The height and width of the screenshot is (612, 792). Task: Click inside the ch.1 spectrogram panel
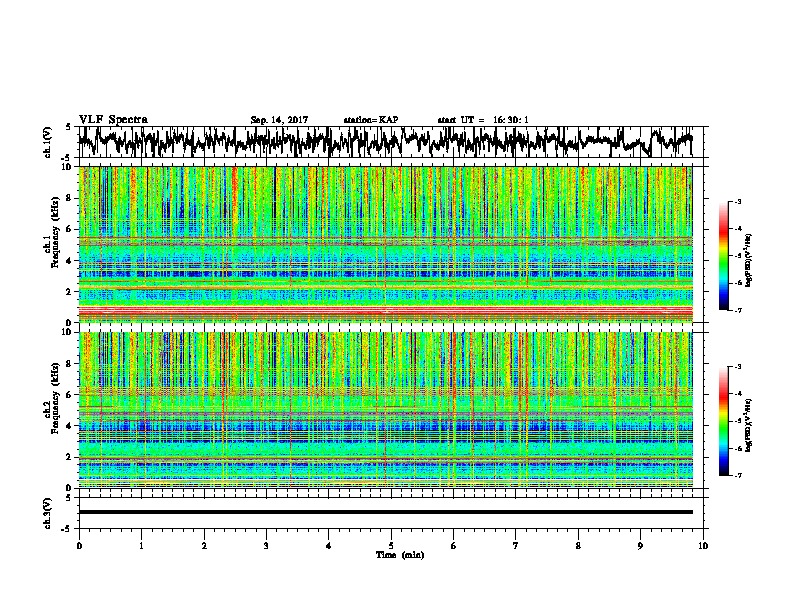[x=385, y=244]
